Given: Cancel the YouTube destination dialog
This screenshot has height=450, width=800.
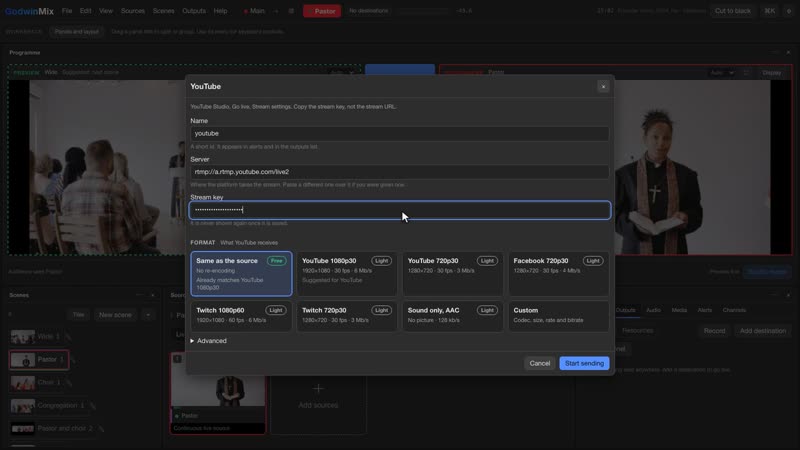Looking at the screenshot, I should tap(539, 363).
